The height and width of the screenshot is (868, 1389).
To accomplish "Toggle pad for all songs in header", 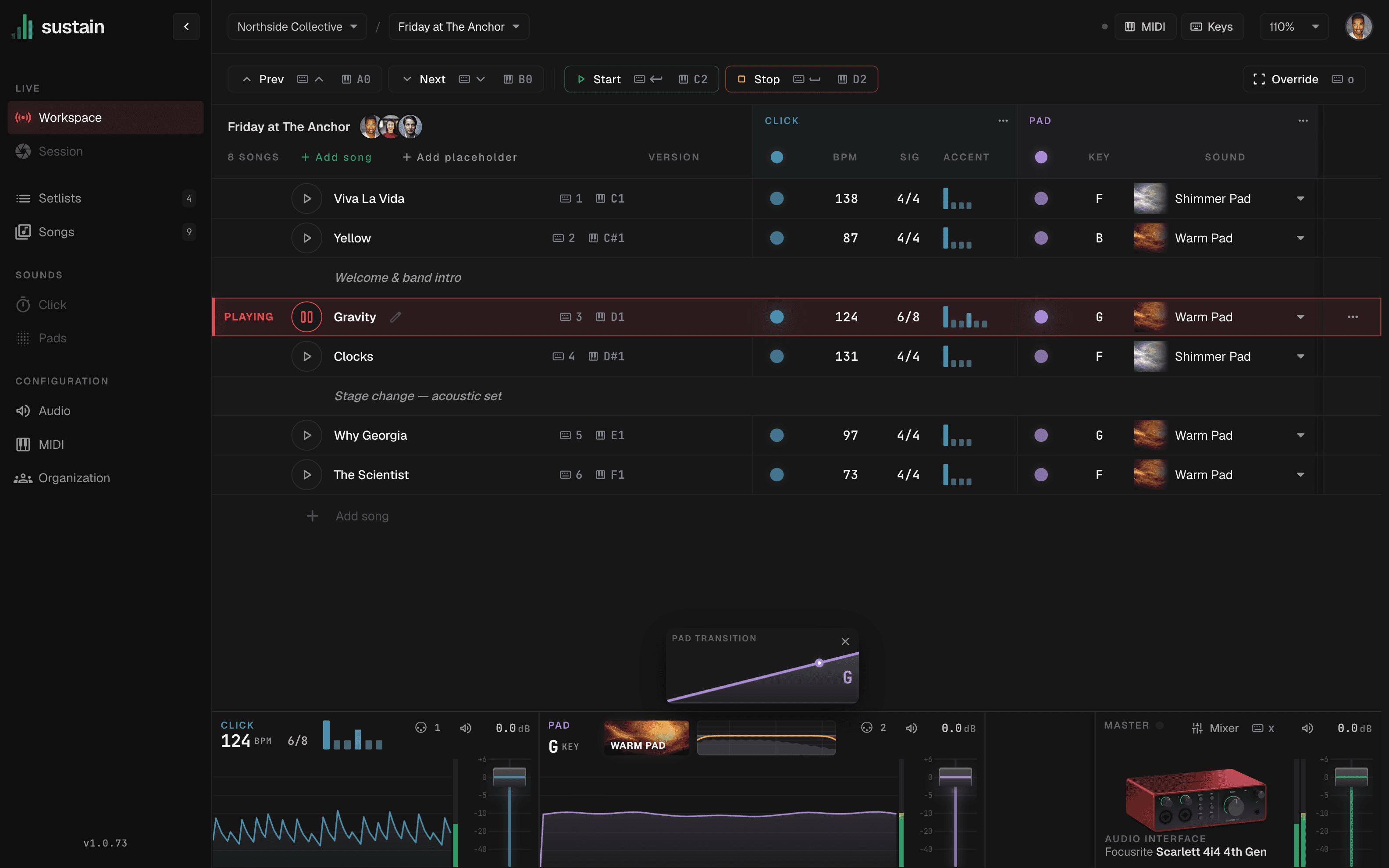I will (x=1041, y=157).
